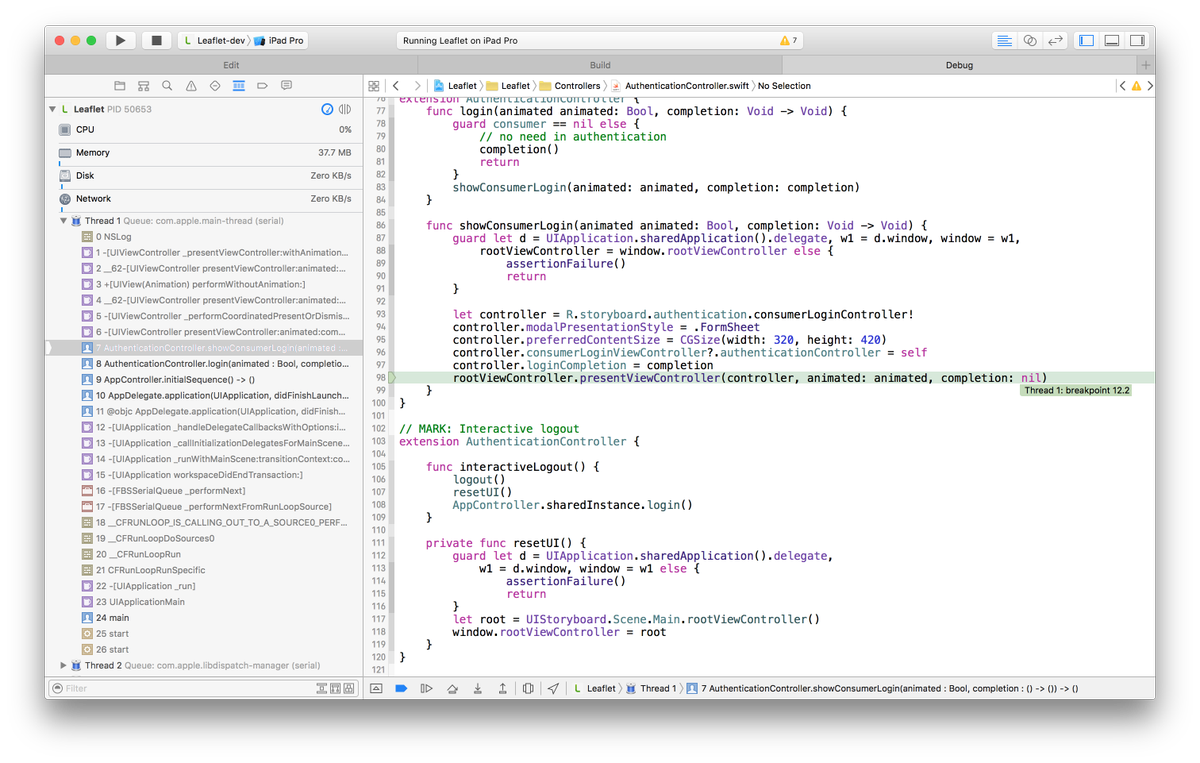The height and width of the screenshot is (763, 1200).
Task: Click the warning count in activity bar
Action: [x=789, y=41]
